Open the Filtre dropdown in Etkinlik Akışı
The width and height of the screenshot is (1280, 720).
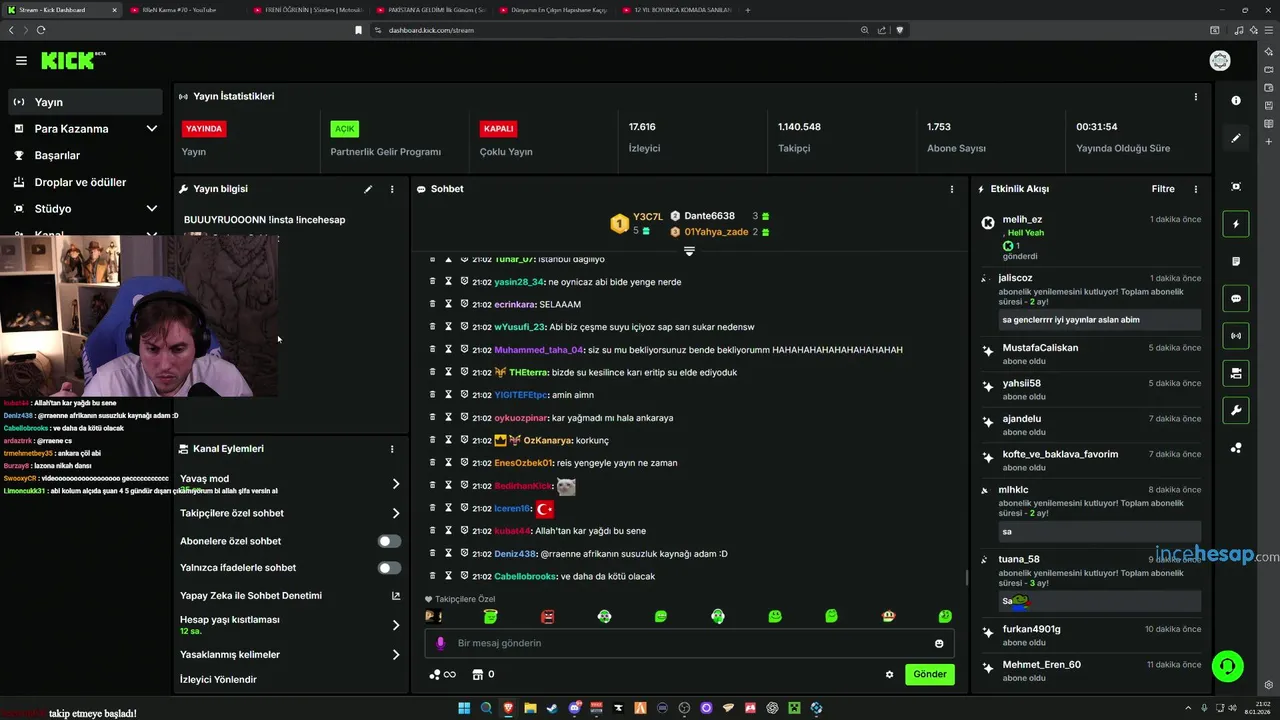tap(1163, 189)
